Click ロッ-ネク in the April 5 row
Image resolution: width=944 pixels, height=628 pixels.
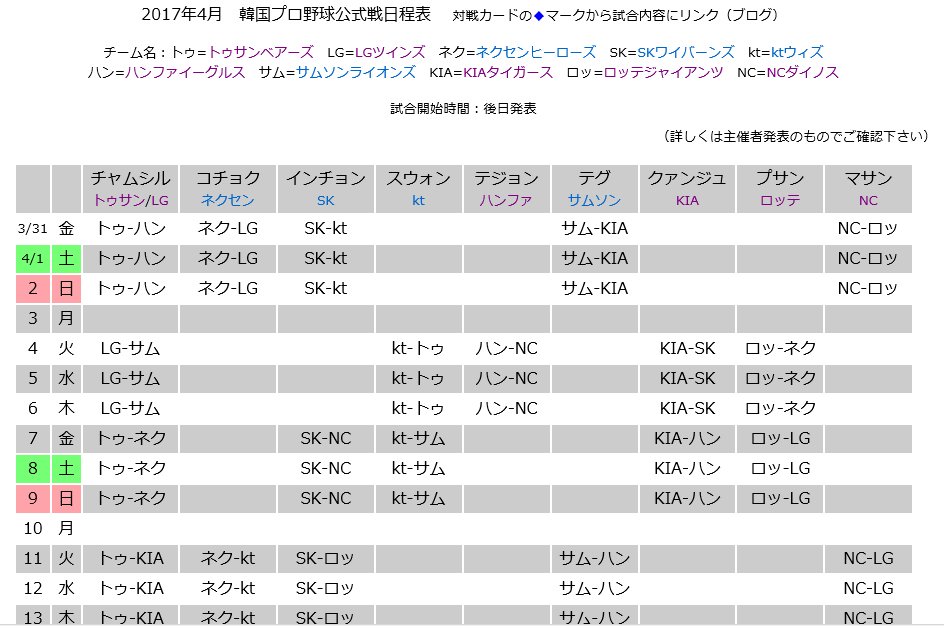tap(780, 379)
